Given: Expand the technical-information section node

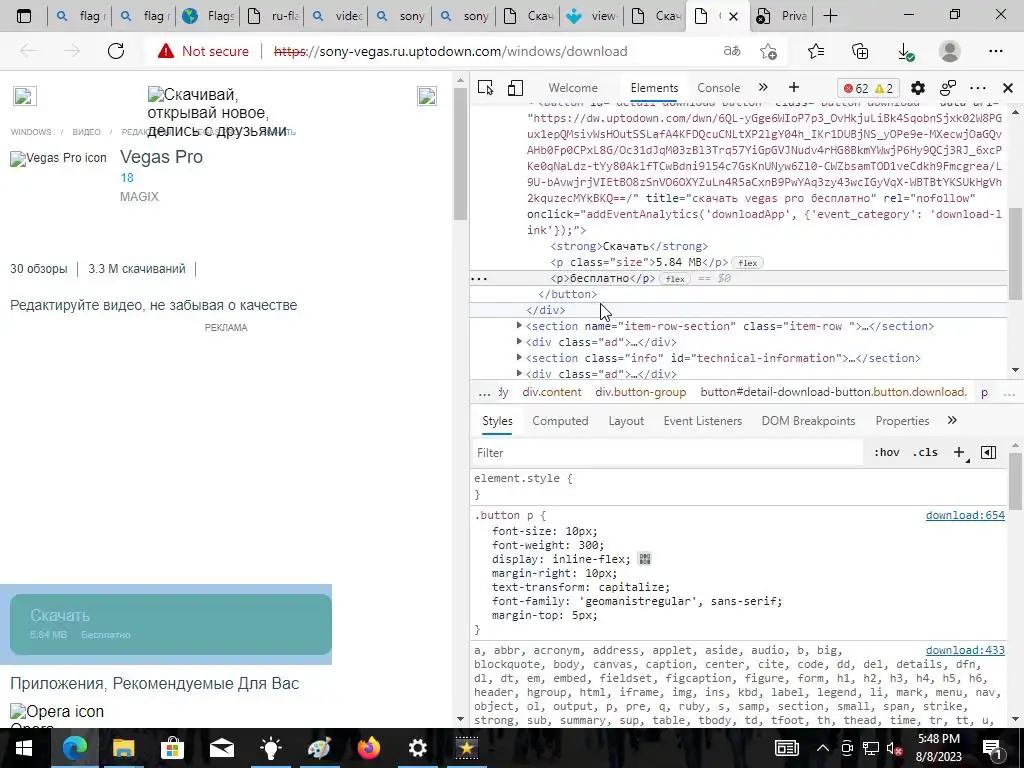Looking at the screenshot, I should pos(519,357).
